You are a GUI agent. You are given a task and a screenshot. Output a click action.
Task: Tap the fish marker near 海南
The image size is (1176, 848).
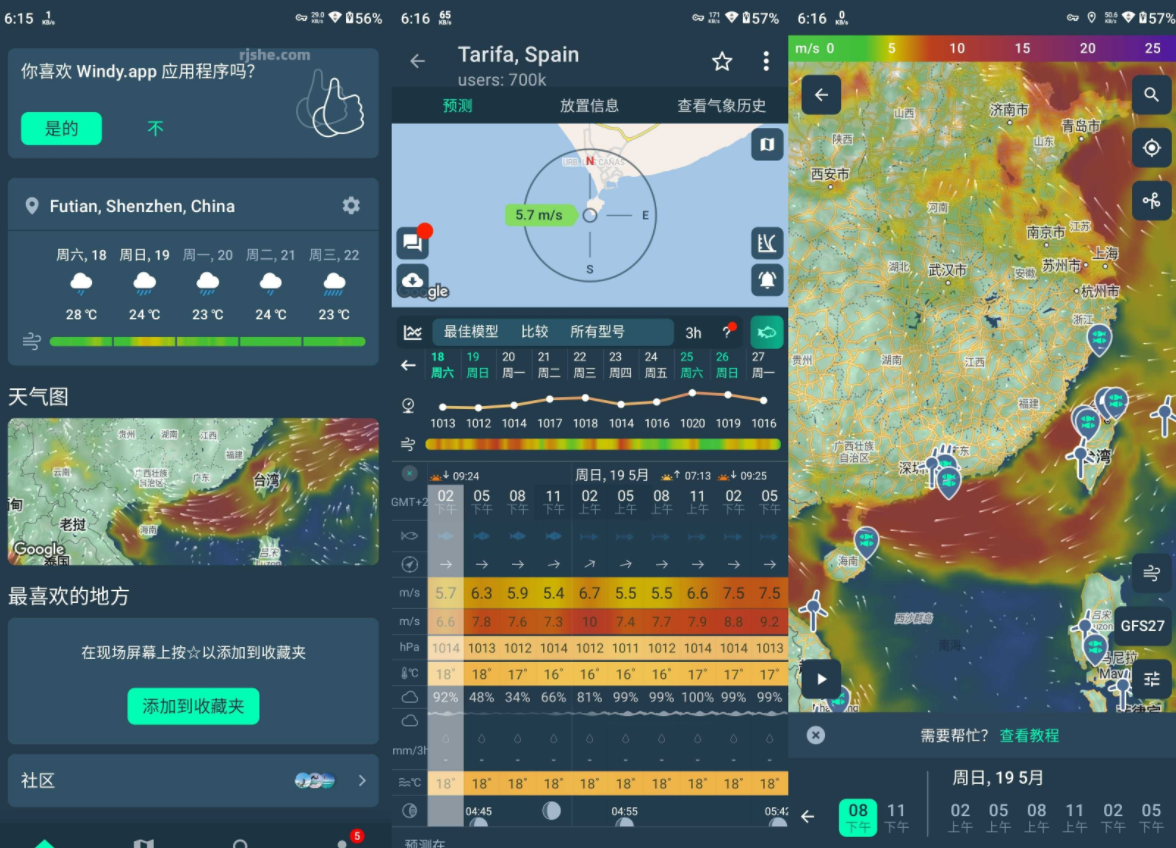[x=866, y=543]
